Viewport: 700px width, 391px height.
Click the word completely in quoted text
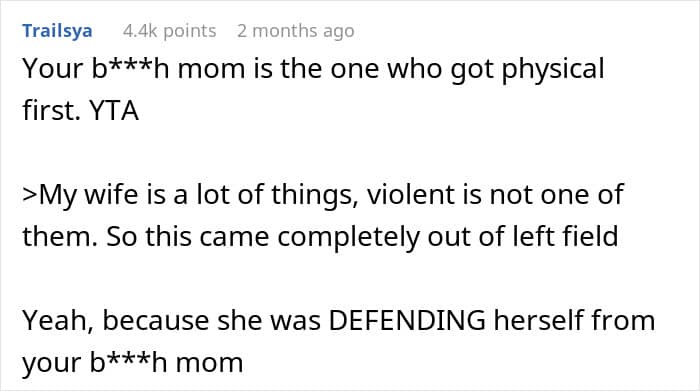(x=348, y=237)
